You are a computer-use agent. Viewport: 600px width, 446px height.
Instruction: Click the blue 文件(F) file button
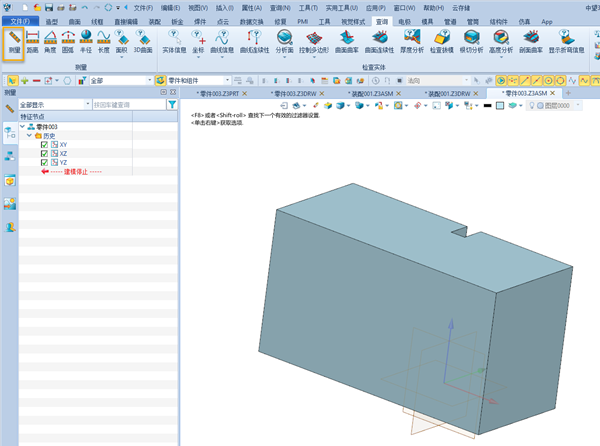pyautogui.click(x=20, y=21)
